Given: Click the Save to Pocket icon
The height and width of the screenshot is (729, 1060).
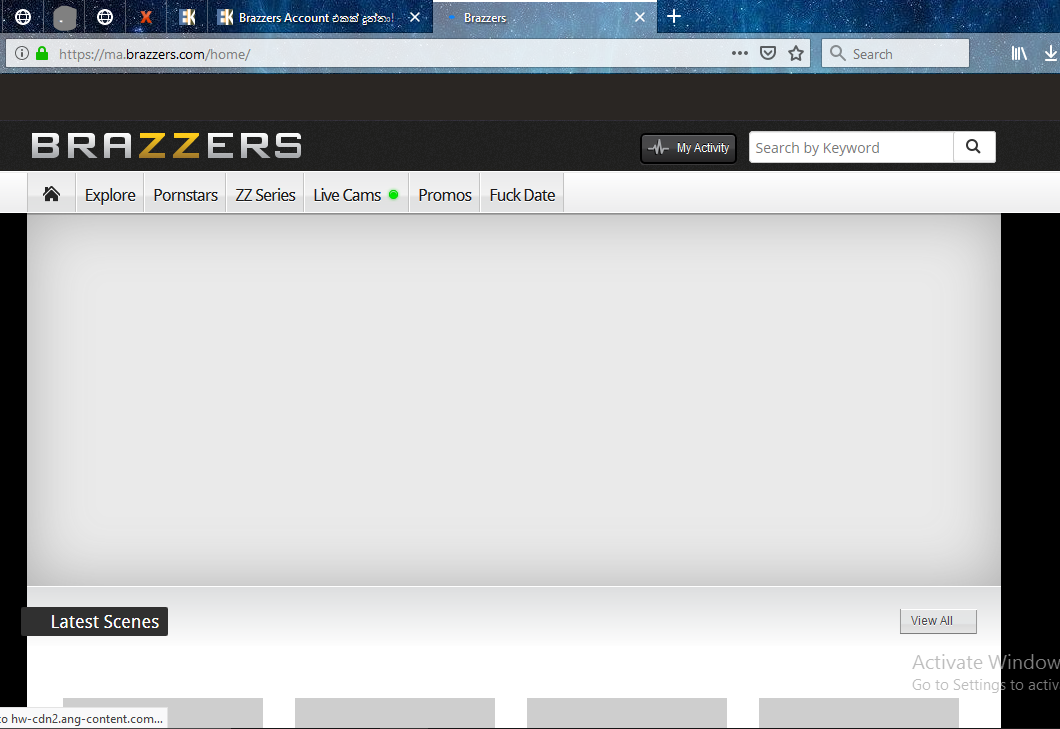Looking at the screenshot, I should (768, 53).
